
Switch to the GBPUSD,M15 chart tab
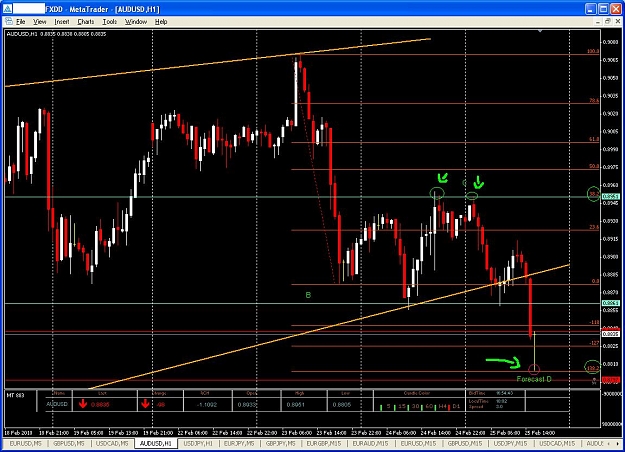point(465,443)
